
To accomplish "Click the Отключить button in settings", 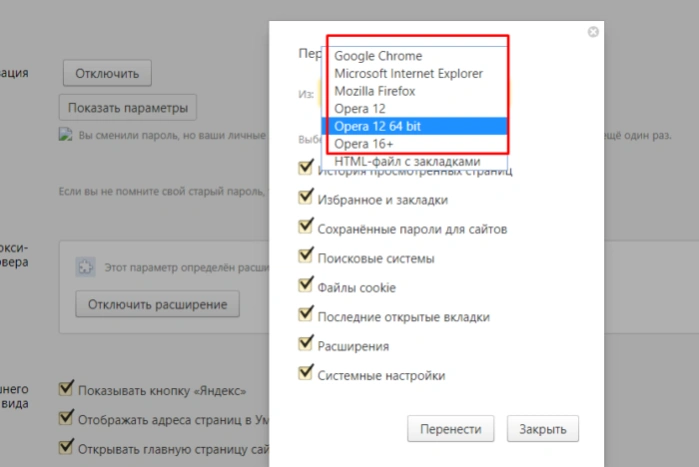I will pyautogui.click(x=107, y=73).
